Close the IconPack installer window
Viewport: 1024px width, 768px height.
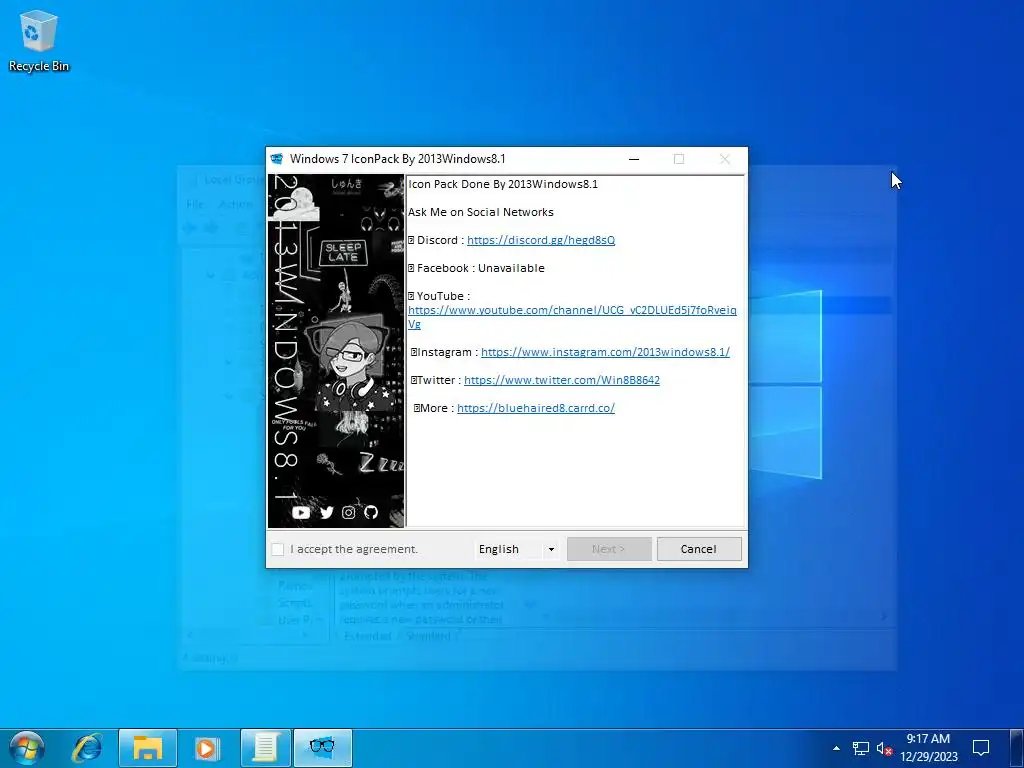(724, 159)
